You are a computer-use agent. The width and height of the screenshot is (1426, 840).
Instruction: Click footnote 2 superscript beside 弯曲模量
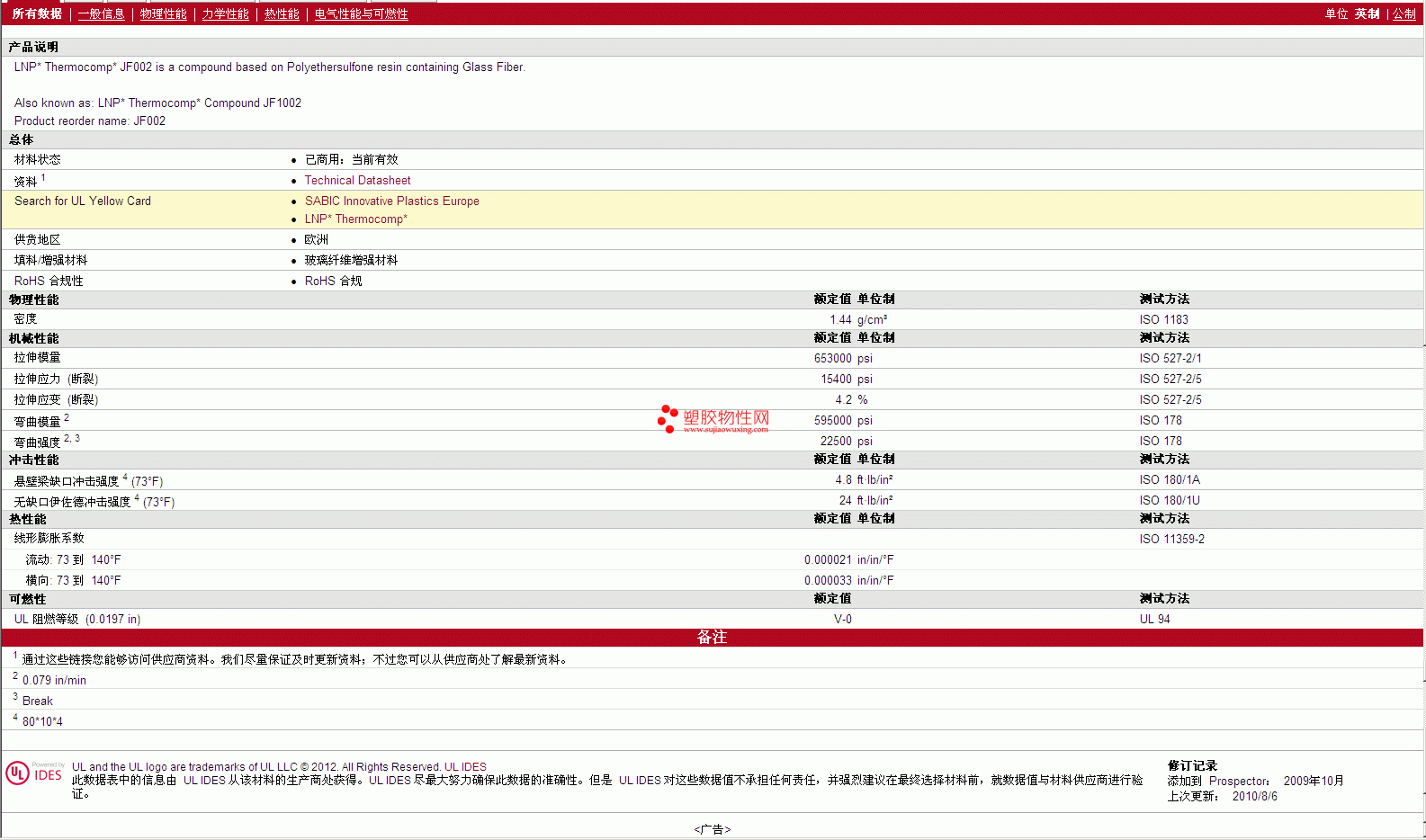67,417
